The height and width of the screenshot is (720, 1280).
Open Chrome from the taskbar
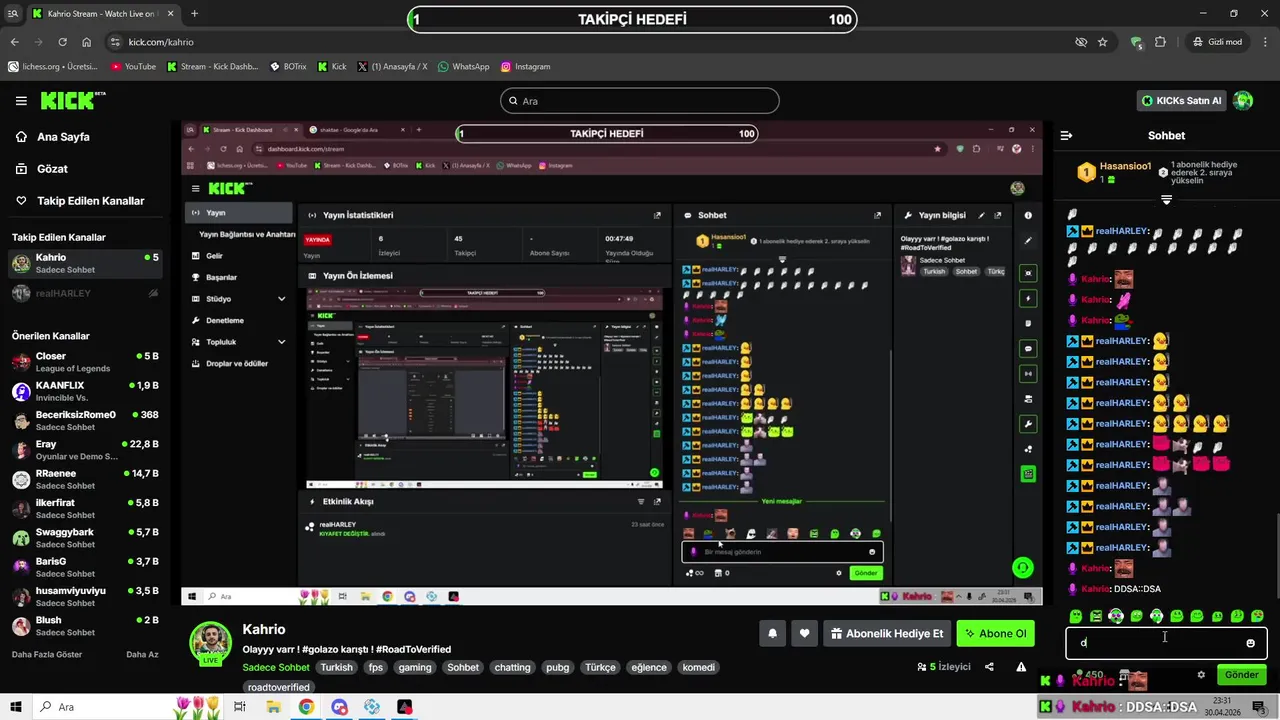[306, 707]
